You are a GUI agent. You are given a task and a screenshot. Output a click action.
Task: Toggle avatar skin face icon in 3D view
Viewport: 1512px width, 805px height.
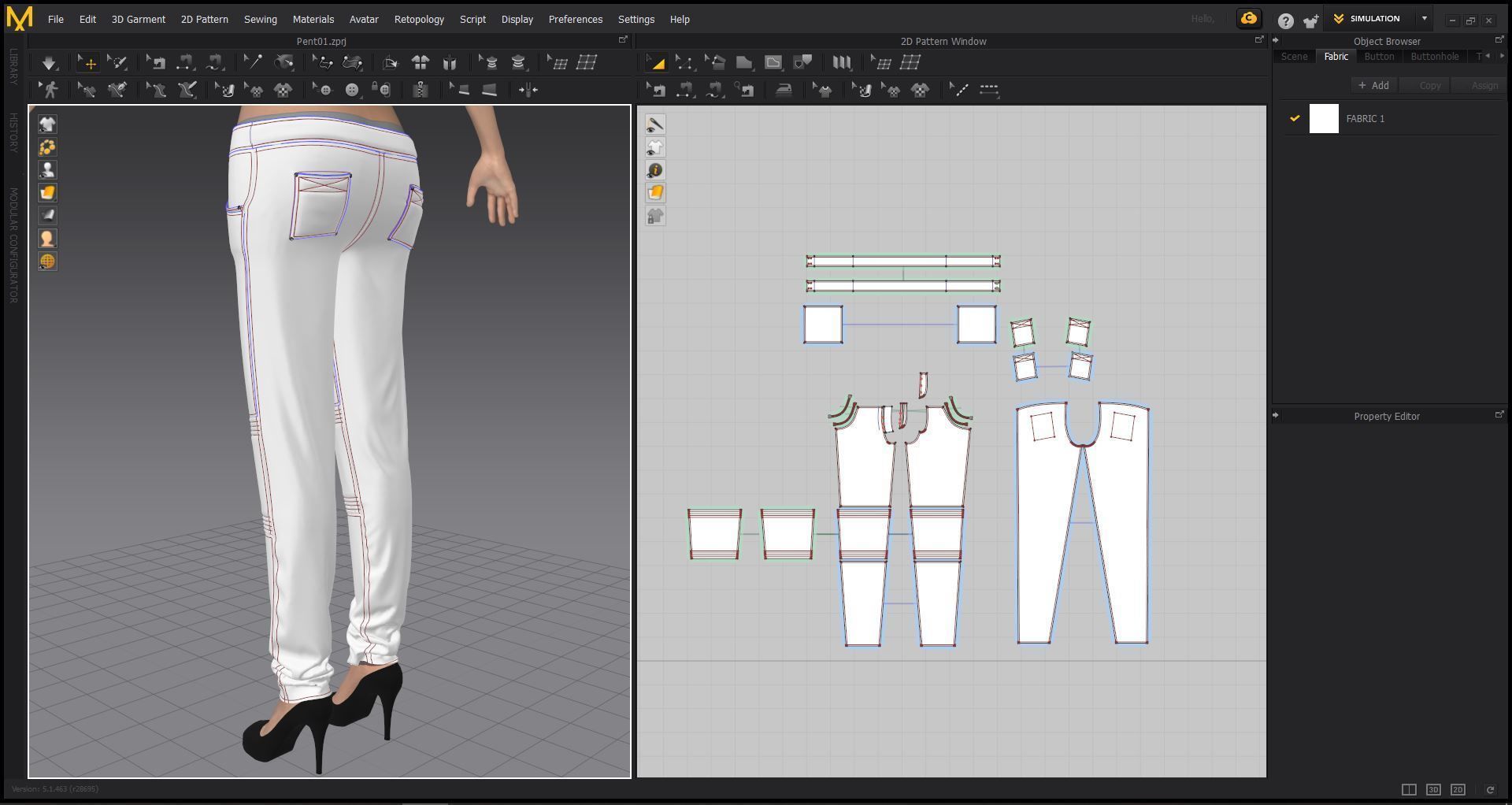[x=47, y=239]
